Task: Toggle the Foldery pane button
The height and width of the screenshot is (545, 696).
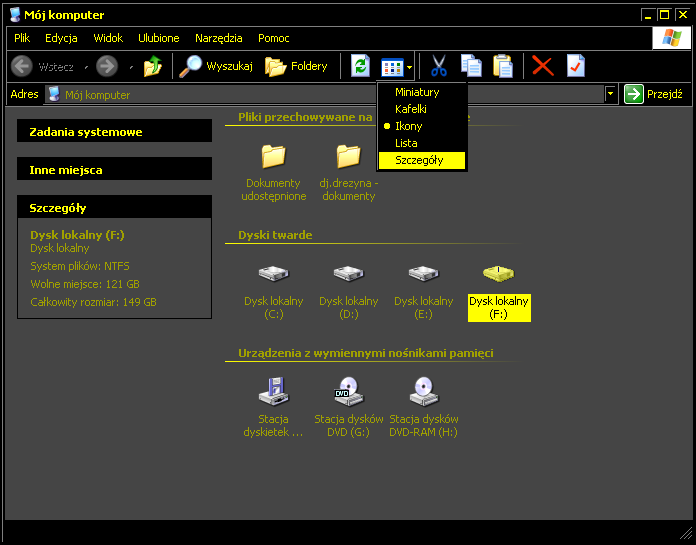Action: point(296,67)
